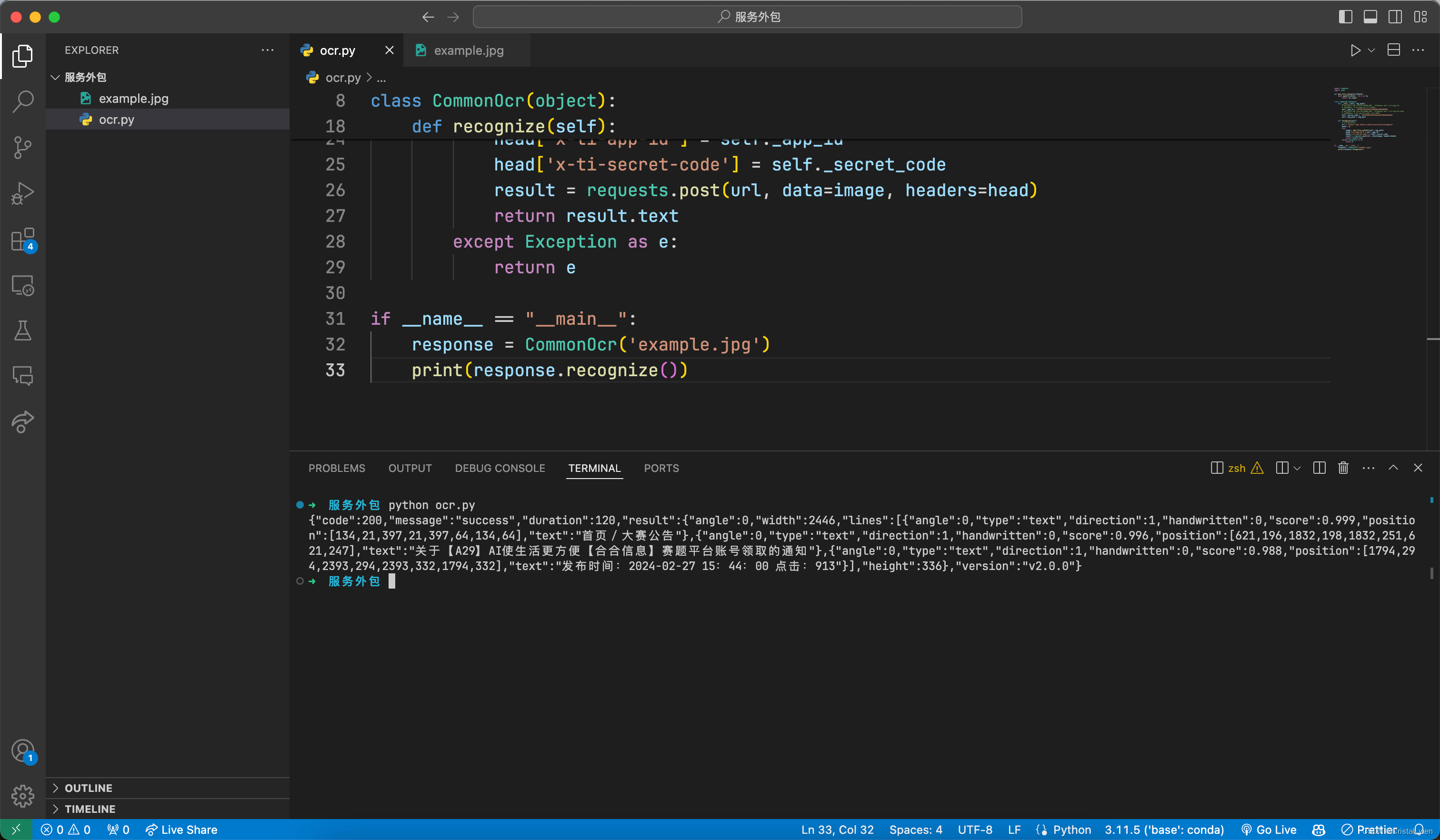Switch to PROBLEMS panel tab

(x=337, y=468)
